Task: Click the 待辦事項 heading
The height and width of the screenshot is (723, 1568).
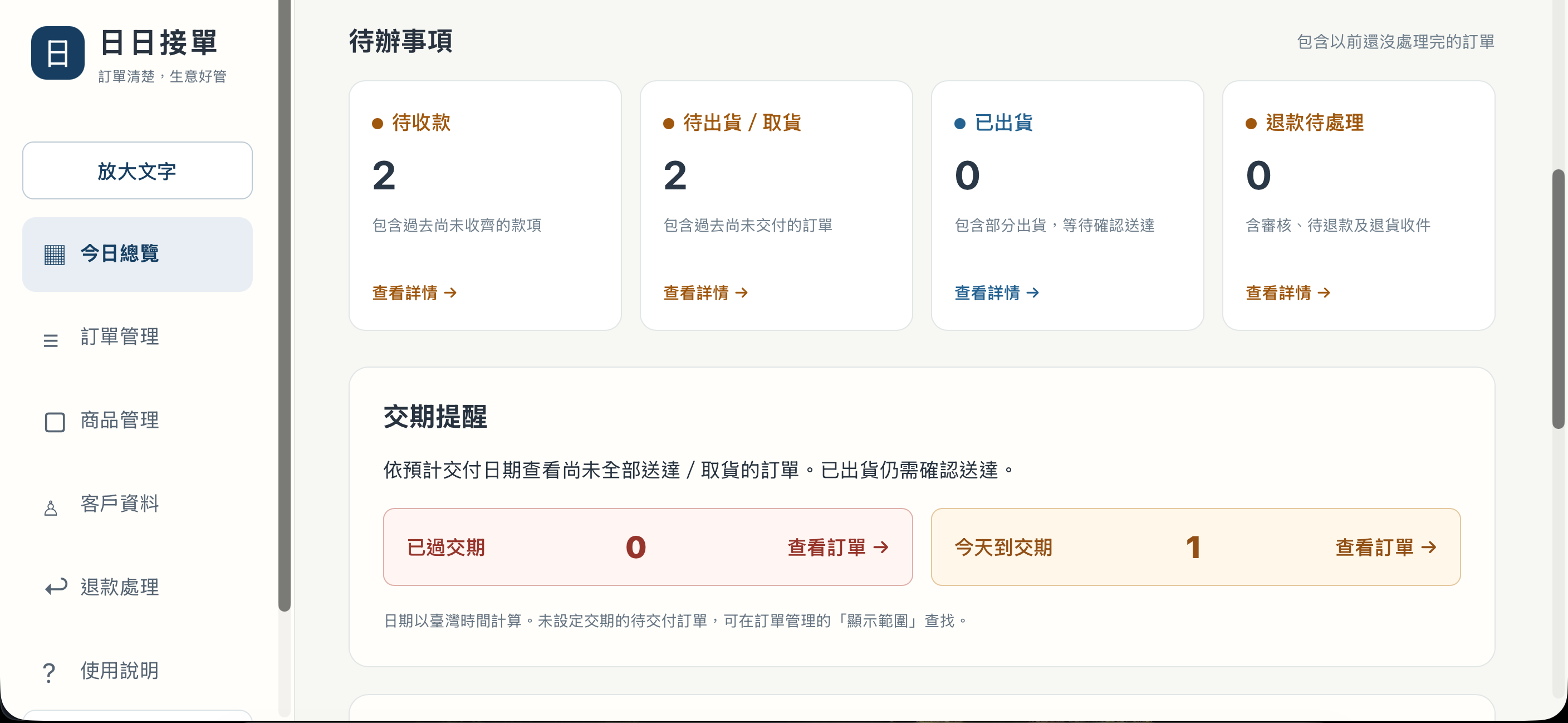Action: coord(400,41)
